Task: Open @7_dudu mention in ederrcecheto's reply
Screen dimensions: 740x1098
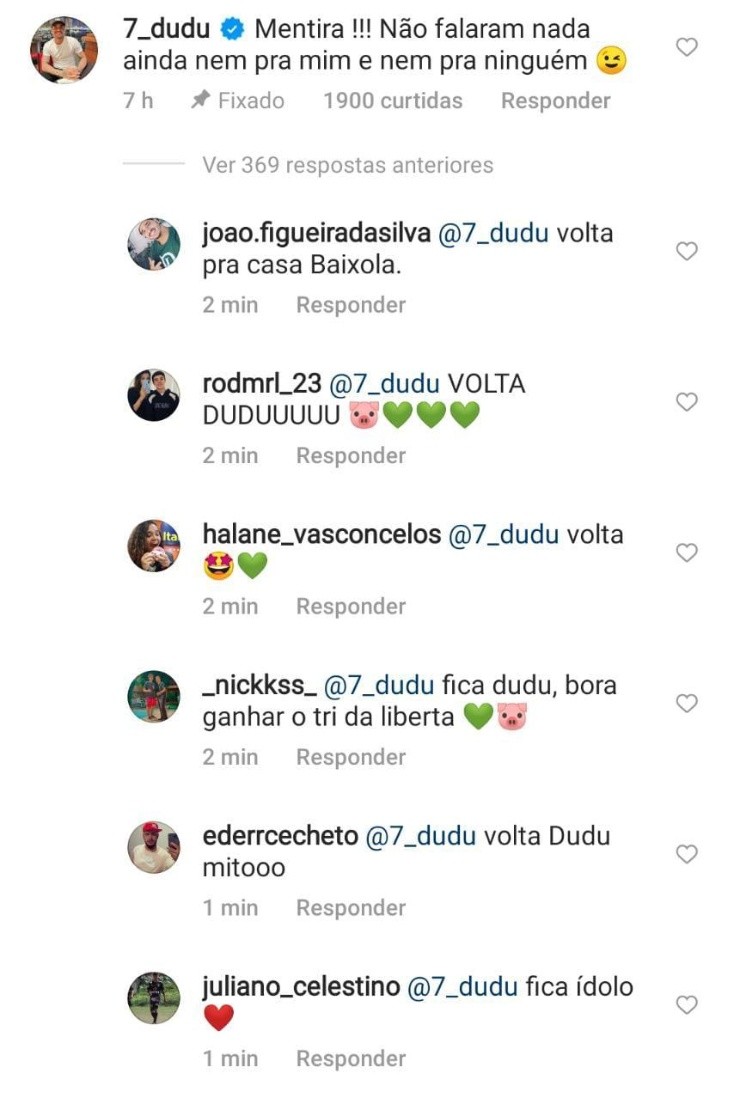Action: 421,836
